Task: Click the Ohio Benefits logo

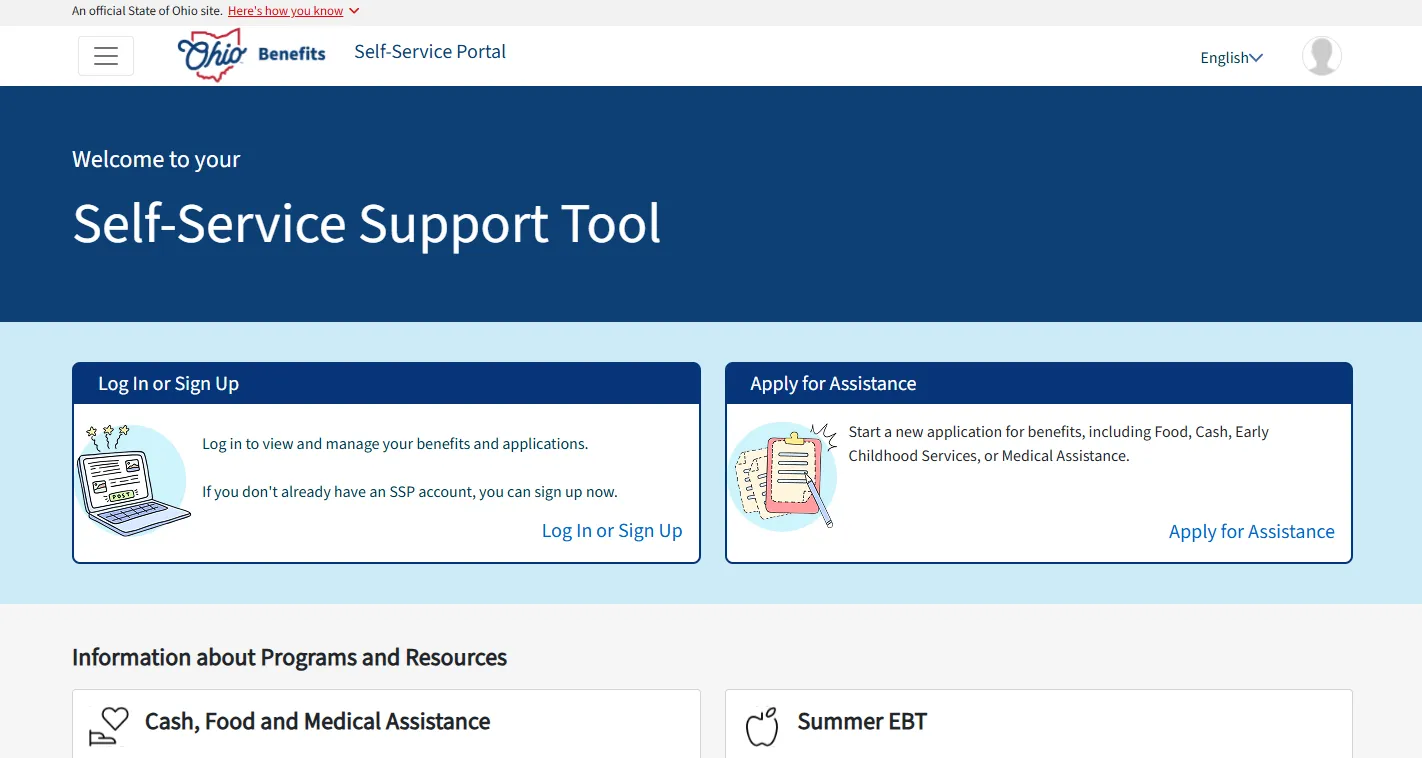Action: [252, 54]
